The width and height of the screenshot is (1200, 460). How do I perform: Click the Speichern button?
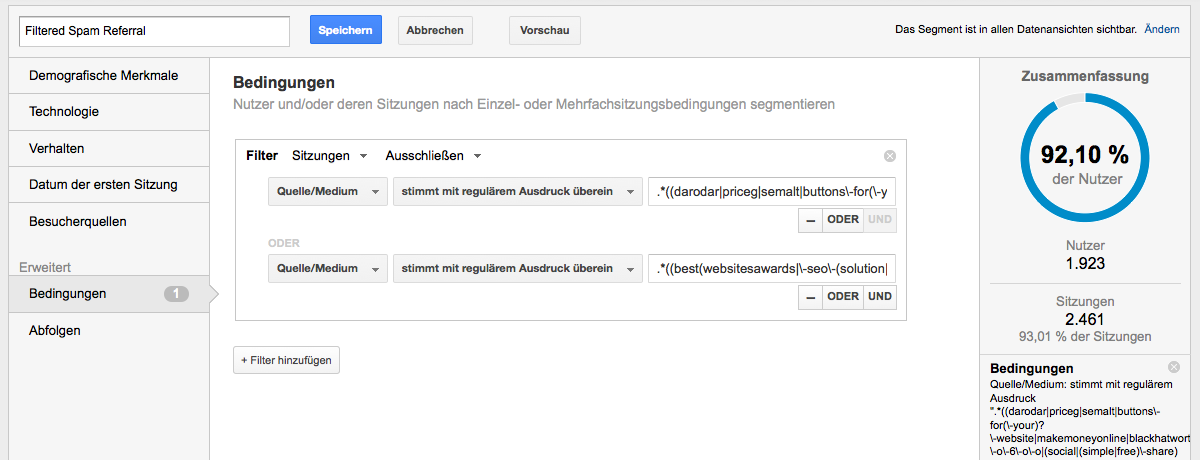[x=346, y=30]
